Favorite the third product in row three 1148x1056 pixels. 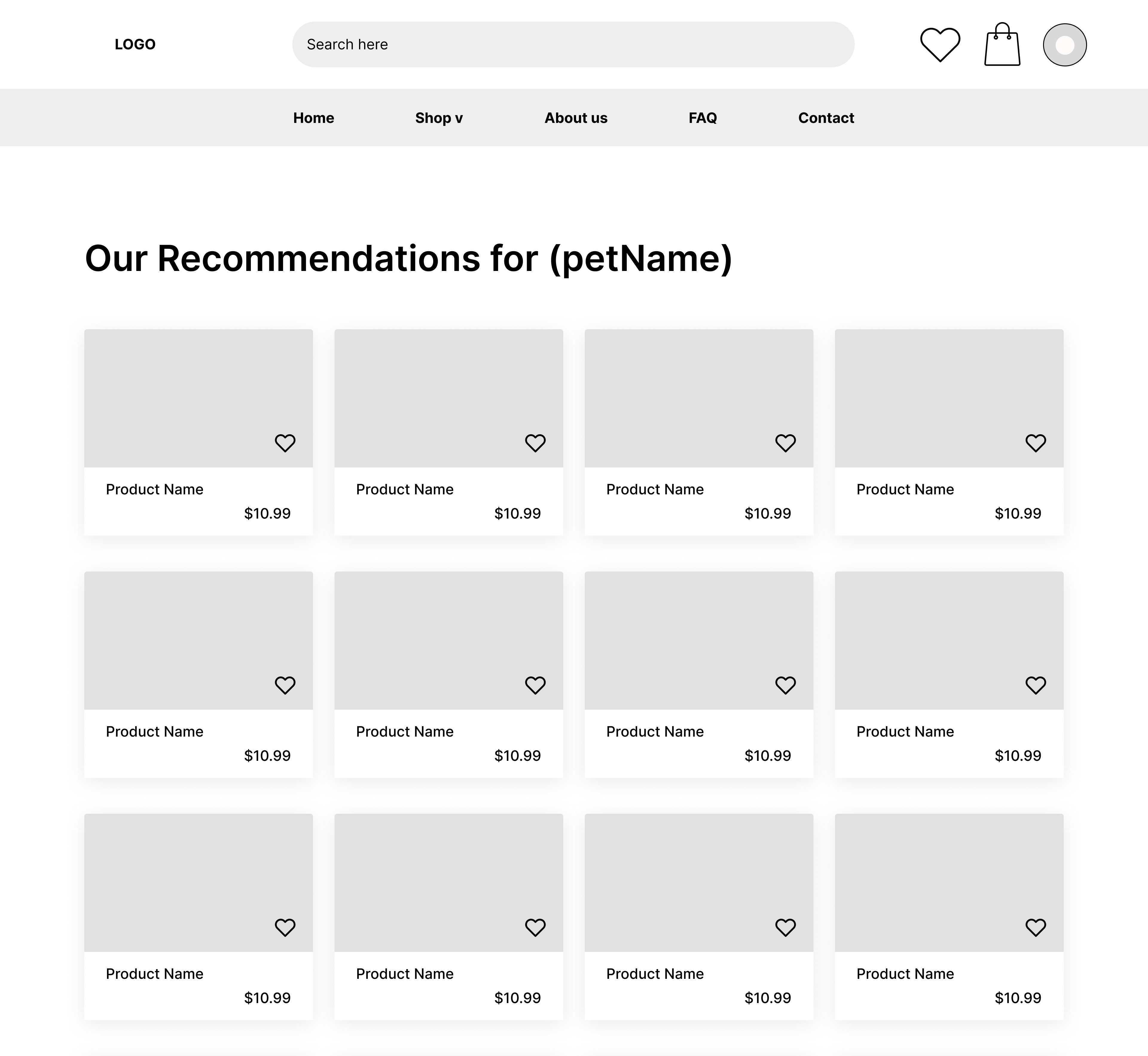(x=785, y=927)
